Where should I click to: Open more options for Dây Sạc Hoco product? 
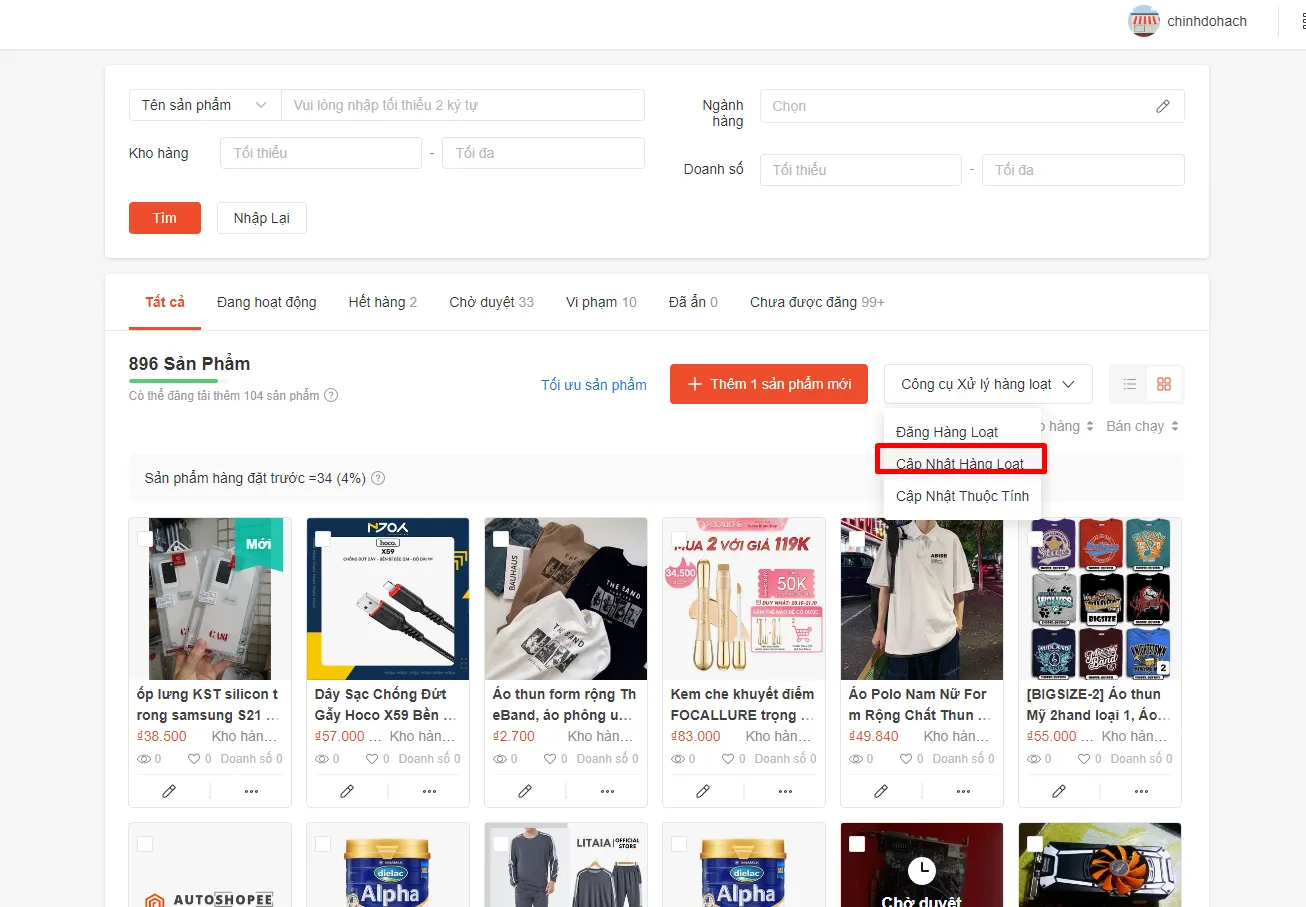[429, 791]
